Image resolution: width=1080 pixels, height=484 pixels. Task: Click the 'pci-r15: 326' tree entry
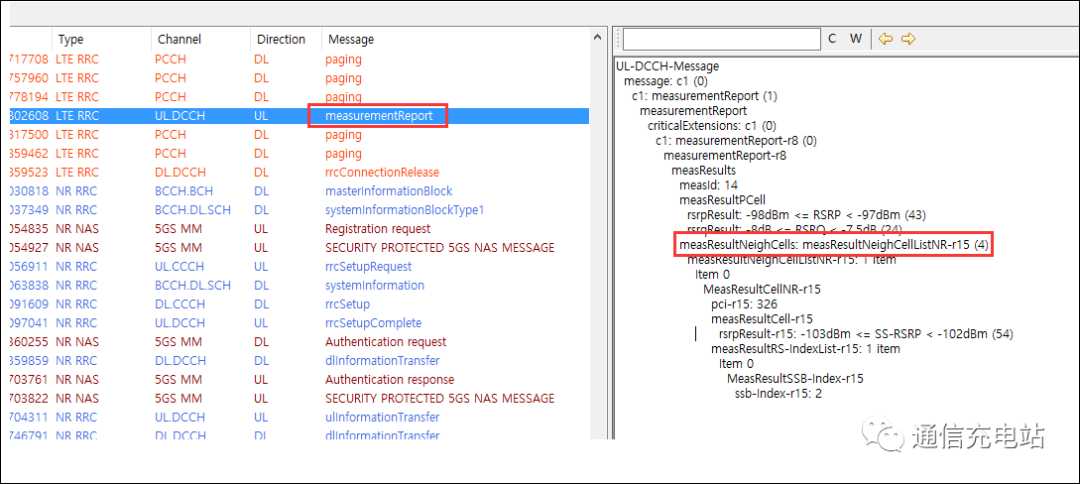coord(747,304)
